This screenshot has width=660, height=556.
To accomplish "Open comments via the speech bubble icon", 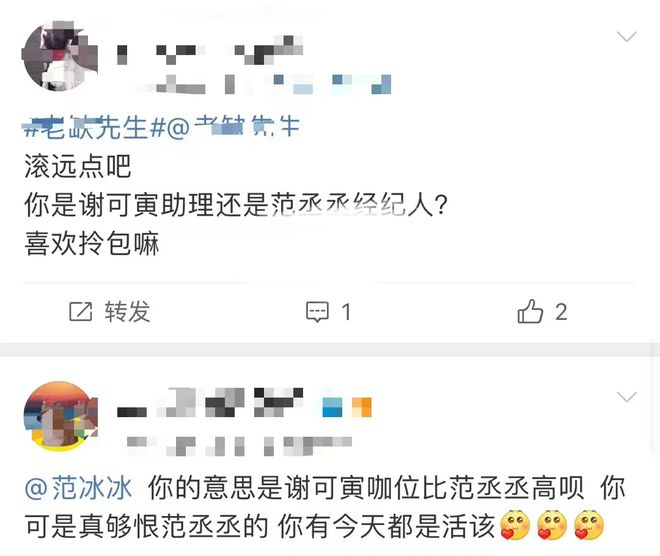I will [317, 312].
